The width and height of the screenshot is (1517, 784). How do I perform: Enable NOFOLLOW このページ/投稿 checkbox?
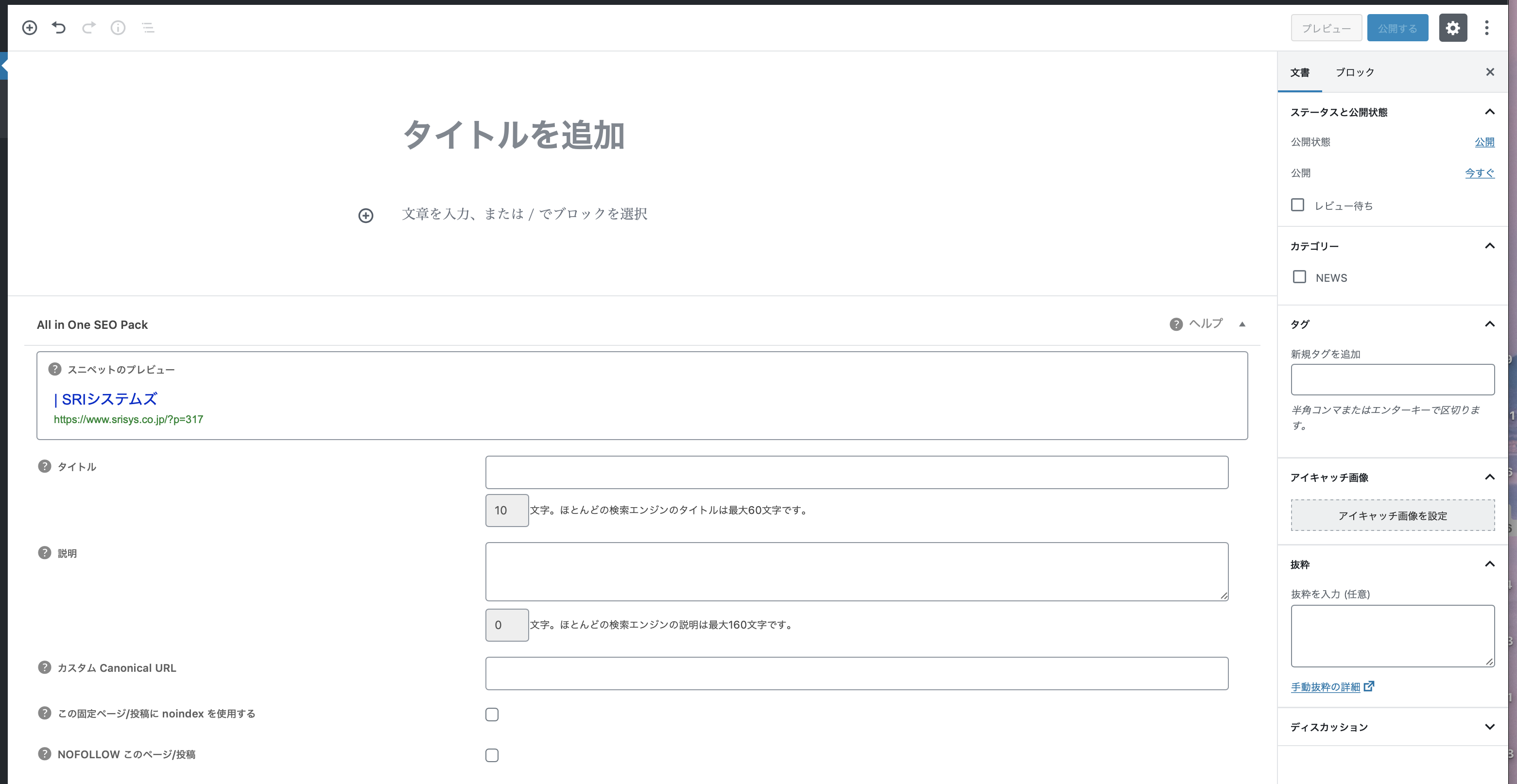tap(492, 755)
